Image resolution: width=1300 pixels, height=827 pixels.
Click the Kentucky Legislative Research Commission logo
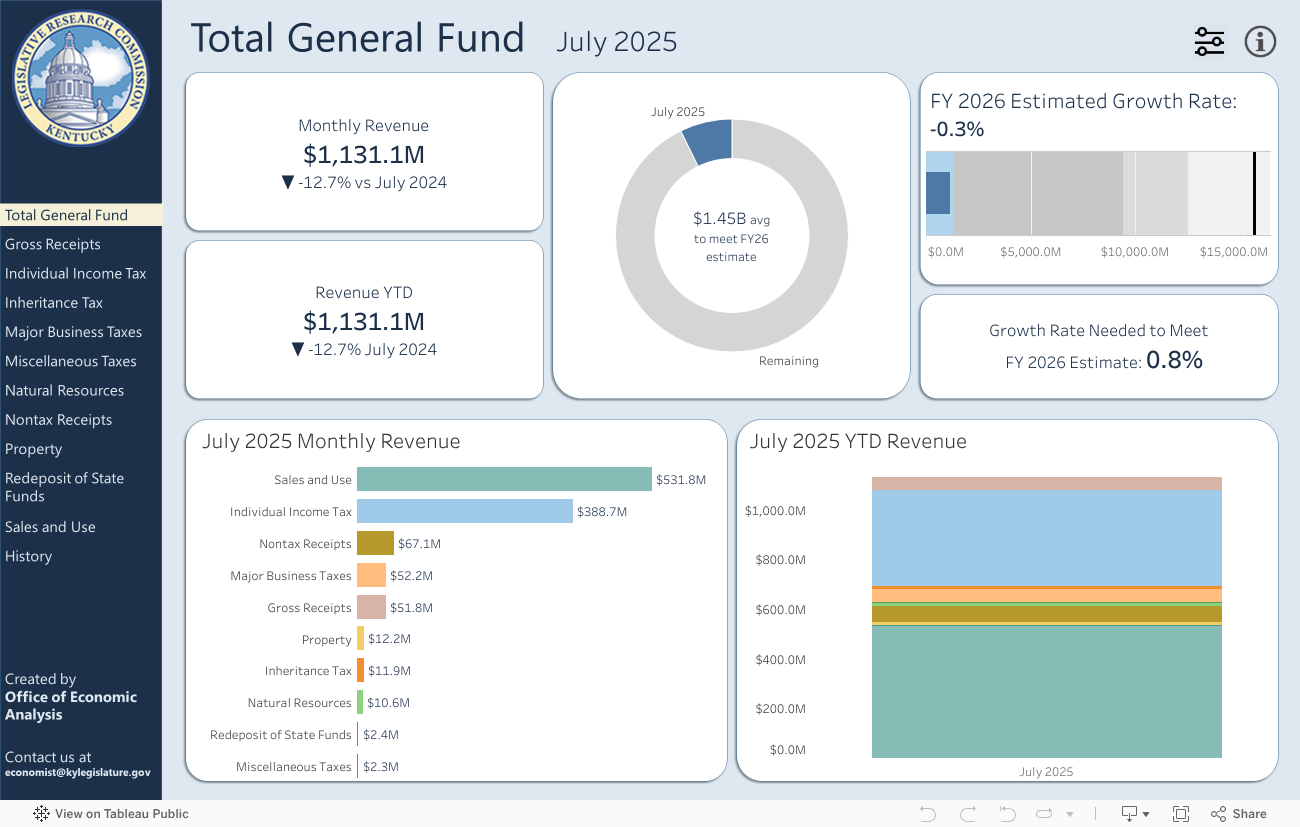pyautogui.click(x=80, y=78)
